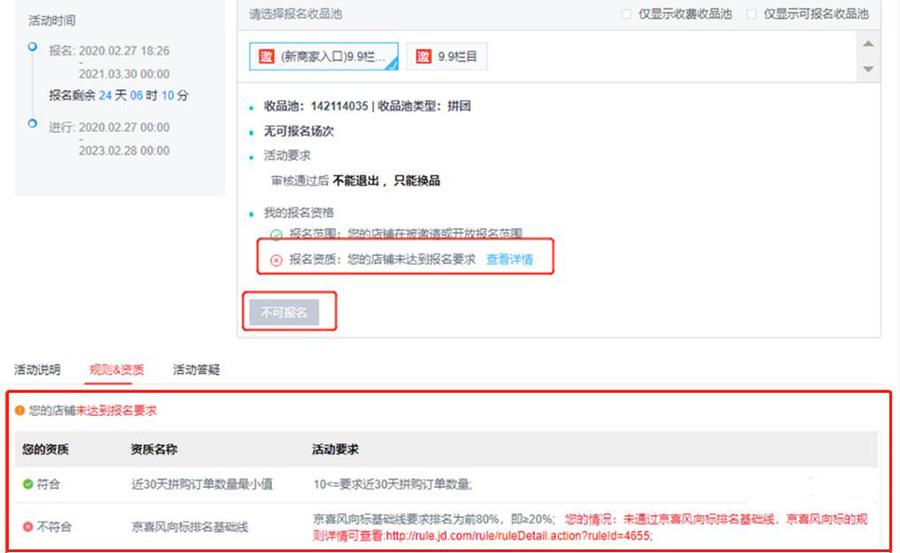The height and width of the screenshot is (553, 900).
Task: Click the orange warning icon above qualification table
Action: [19, 411]
